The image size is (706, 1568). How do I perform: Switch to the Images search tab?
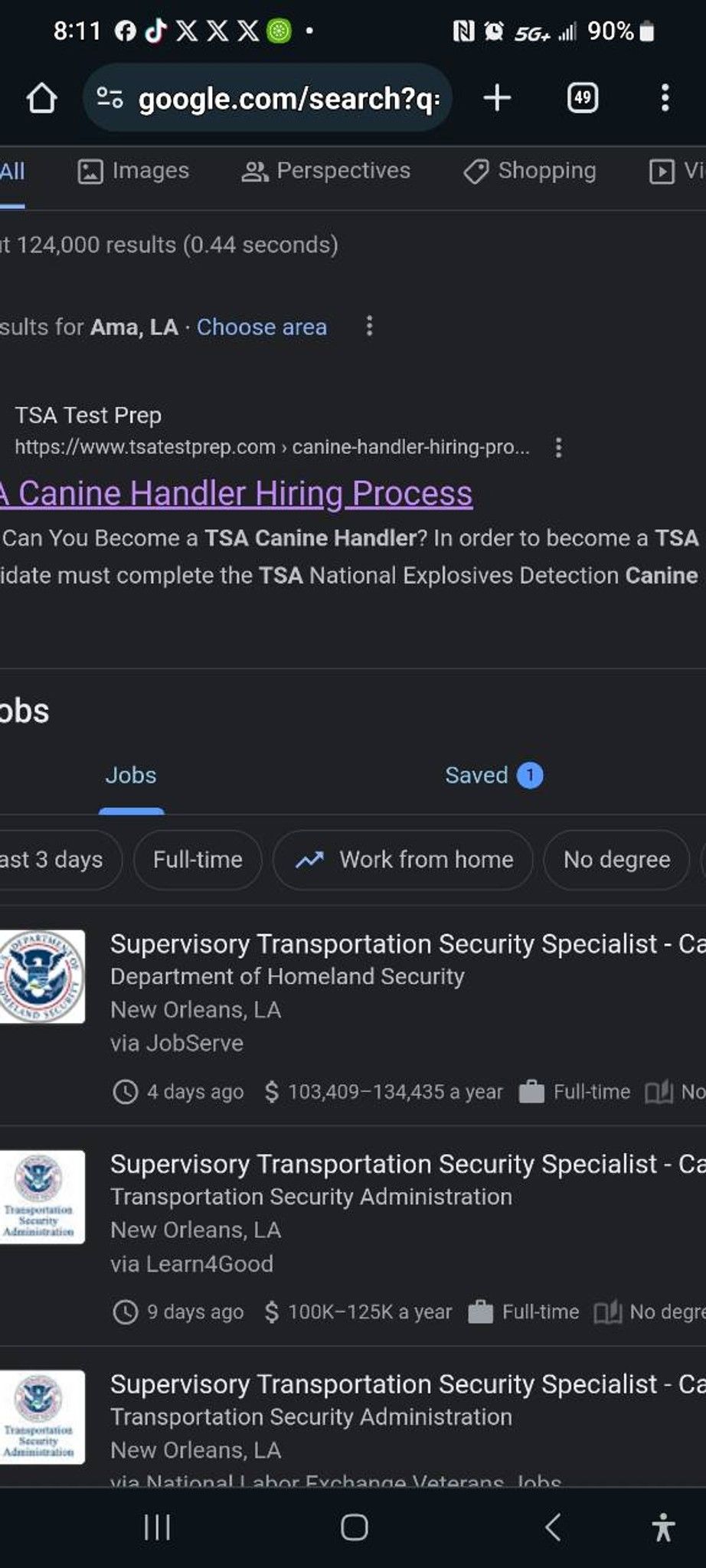(134, 171)
